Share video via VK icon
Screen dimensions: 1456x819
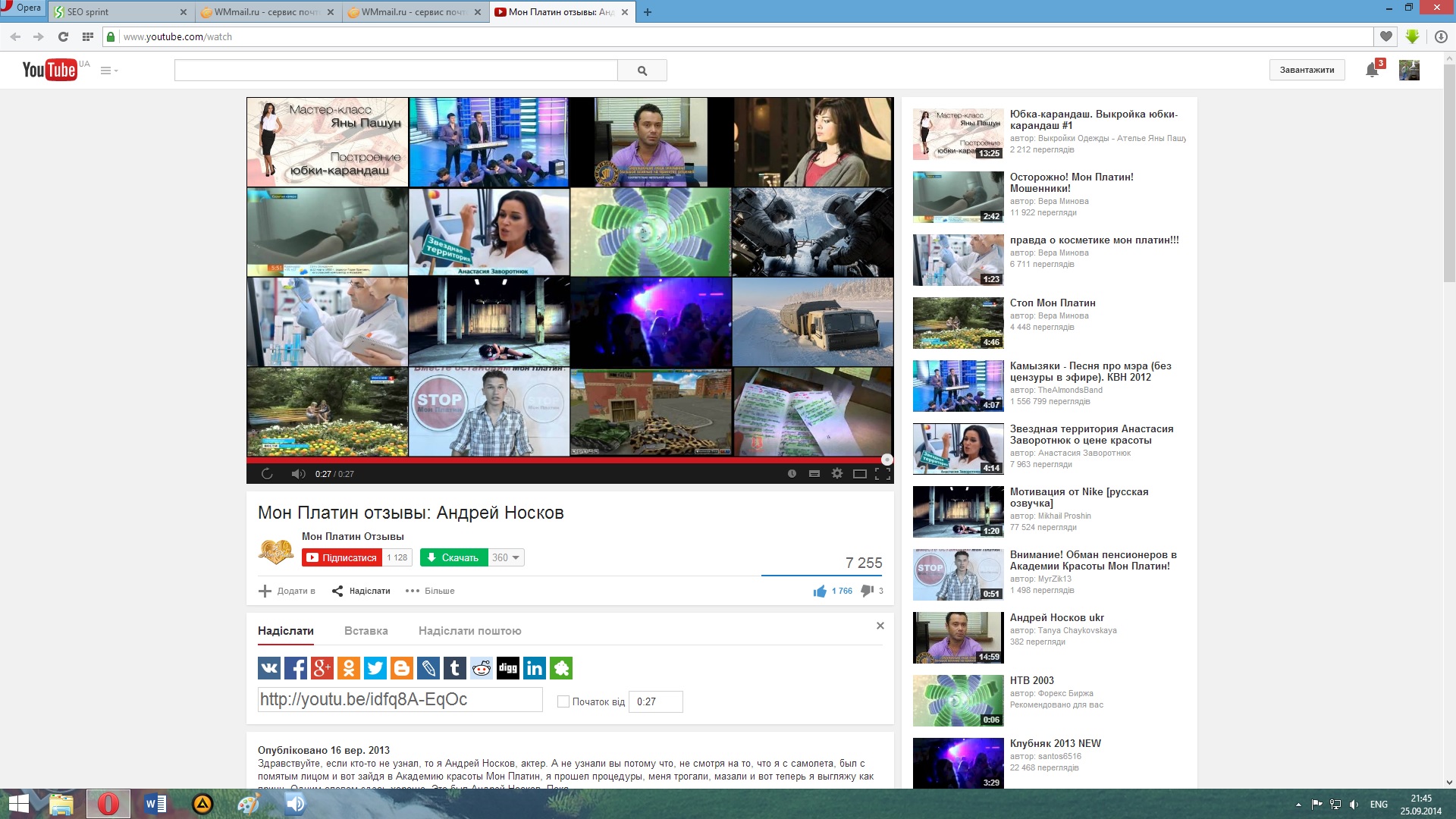[x=269, y=668]
